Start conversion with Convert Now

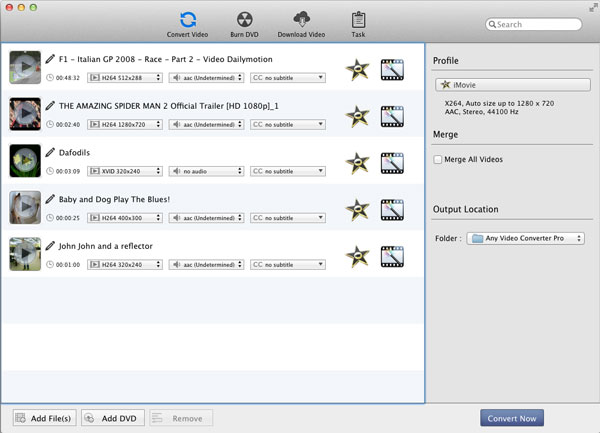pyautogui.click(x=512, y=418)
